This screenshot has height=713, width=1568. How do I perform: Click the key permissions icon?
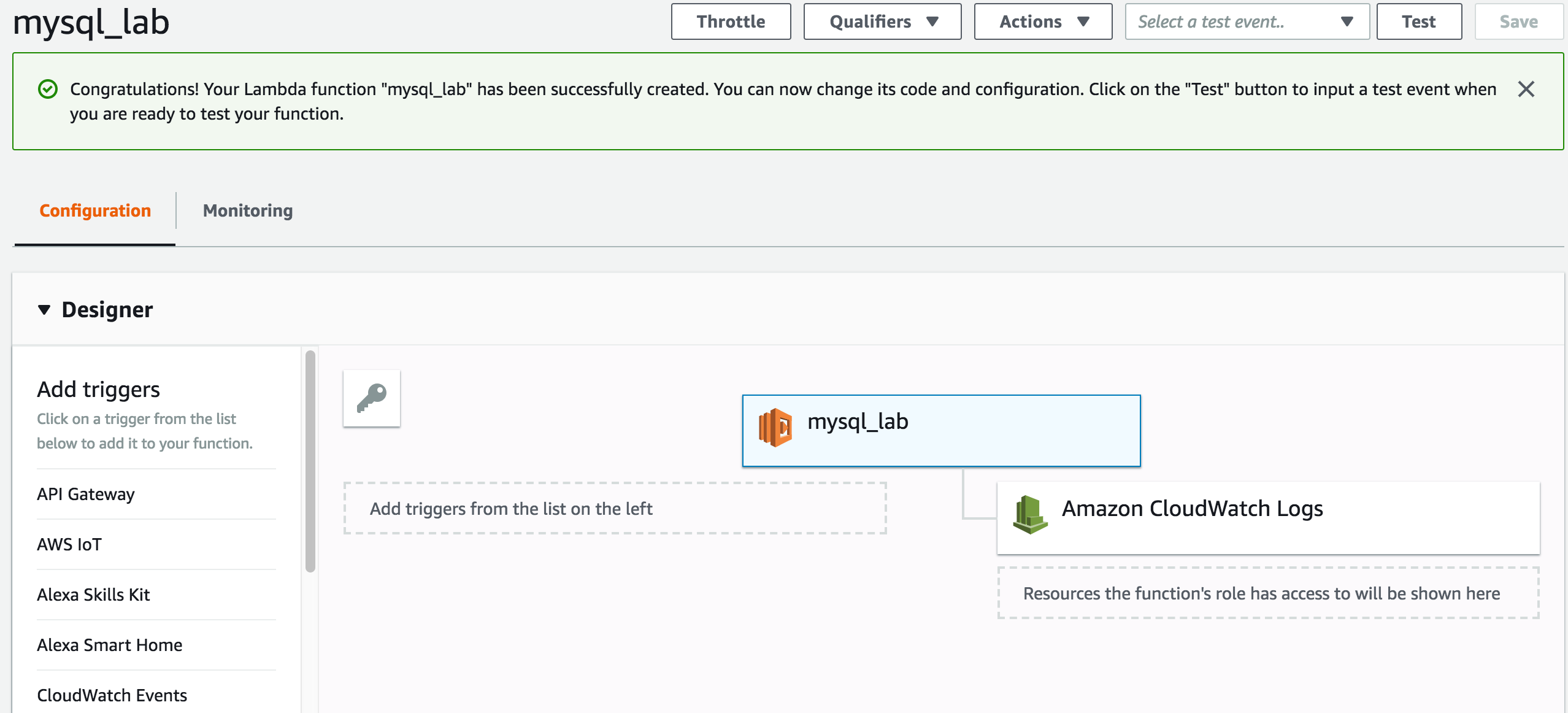point(372,398)
